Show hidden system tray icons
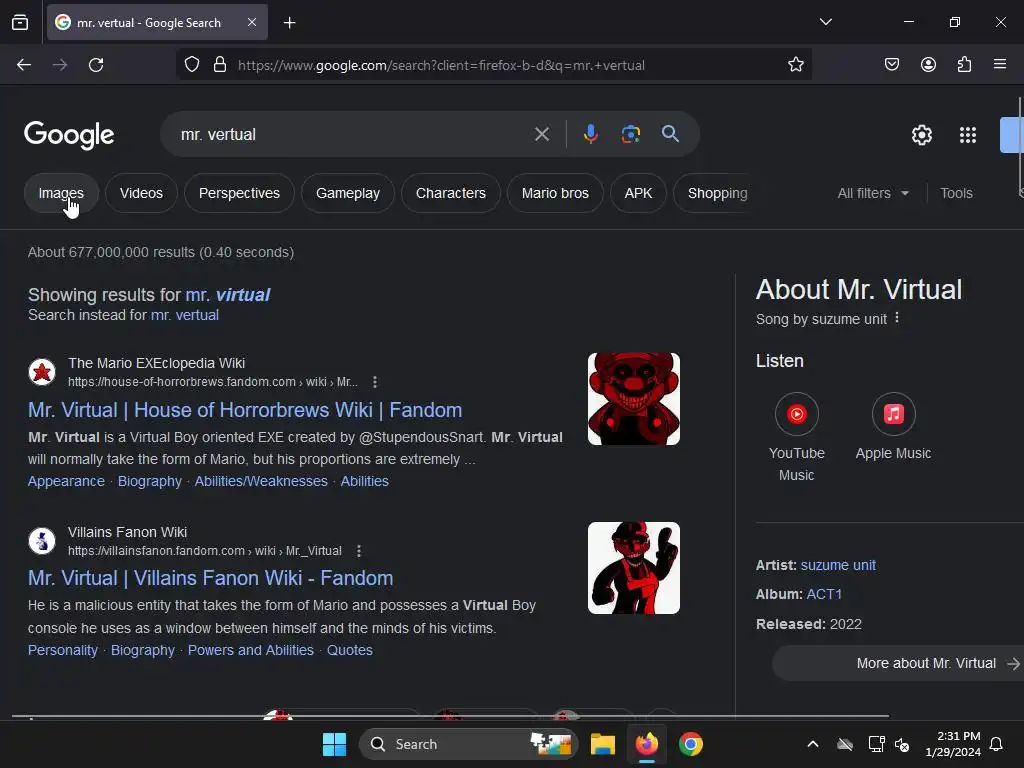1024x768 pixels. point(813,744)
